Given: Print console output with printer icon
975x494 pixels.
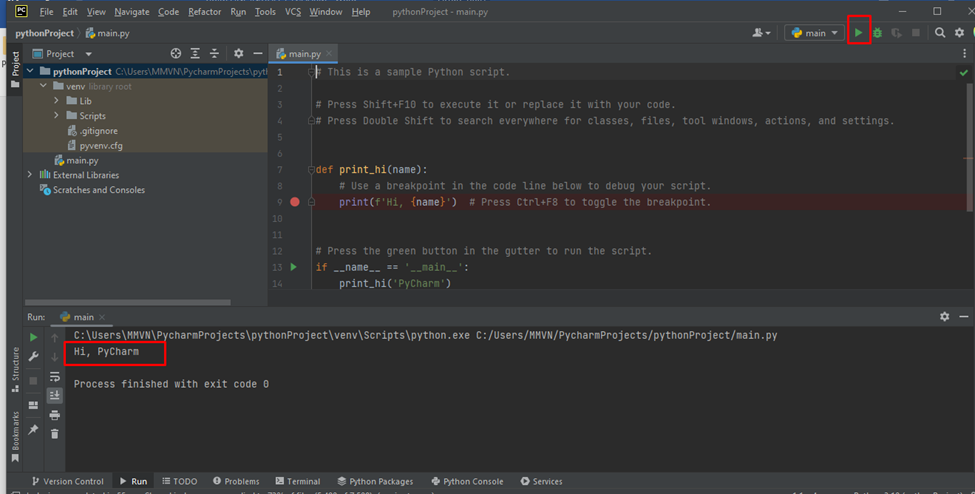Looking at the screenshot, I should [55, 415].
